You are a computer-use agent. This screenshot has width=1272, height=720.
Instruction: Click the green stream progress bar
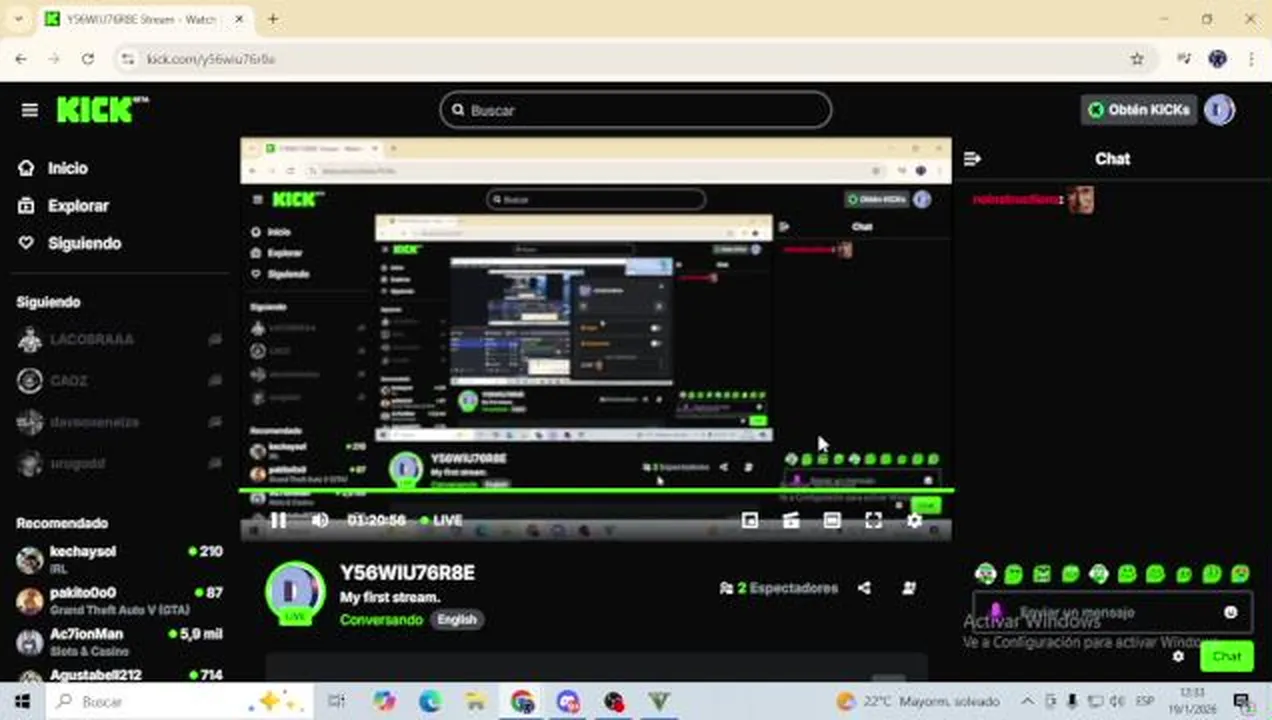point(597,490)
